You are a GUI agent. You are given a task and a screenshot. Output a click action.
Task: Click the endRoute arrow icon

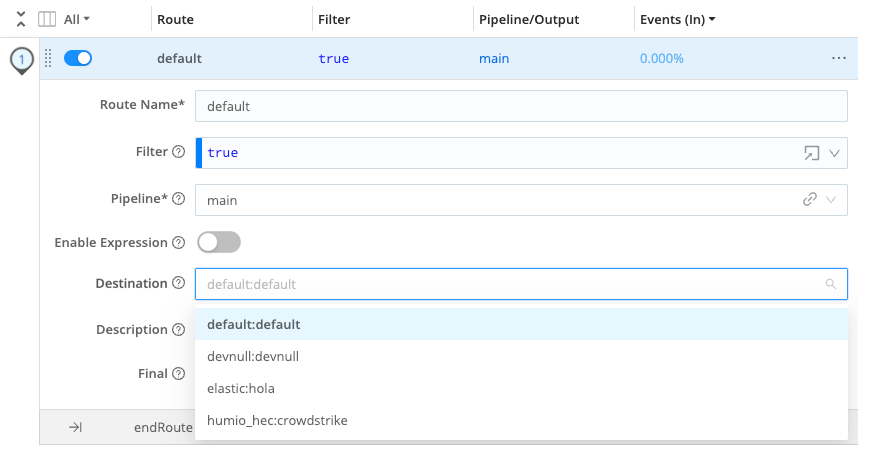coord(75,427)
